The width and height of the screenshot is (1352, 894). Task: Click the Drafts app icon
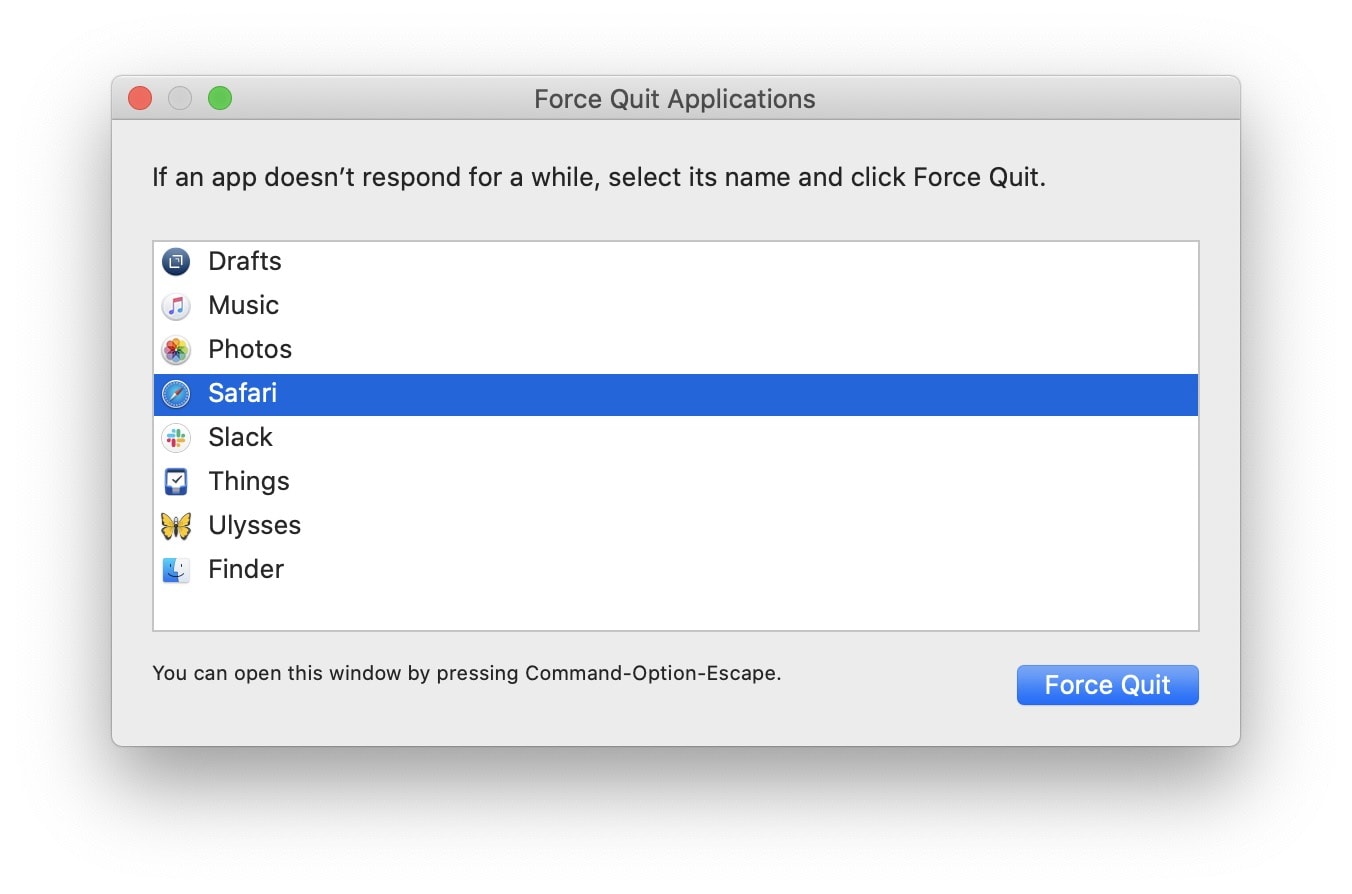coord(176,262)
